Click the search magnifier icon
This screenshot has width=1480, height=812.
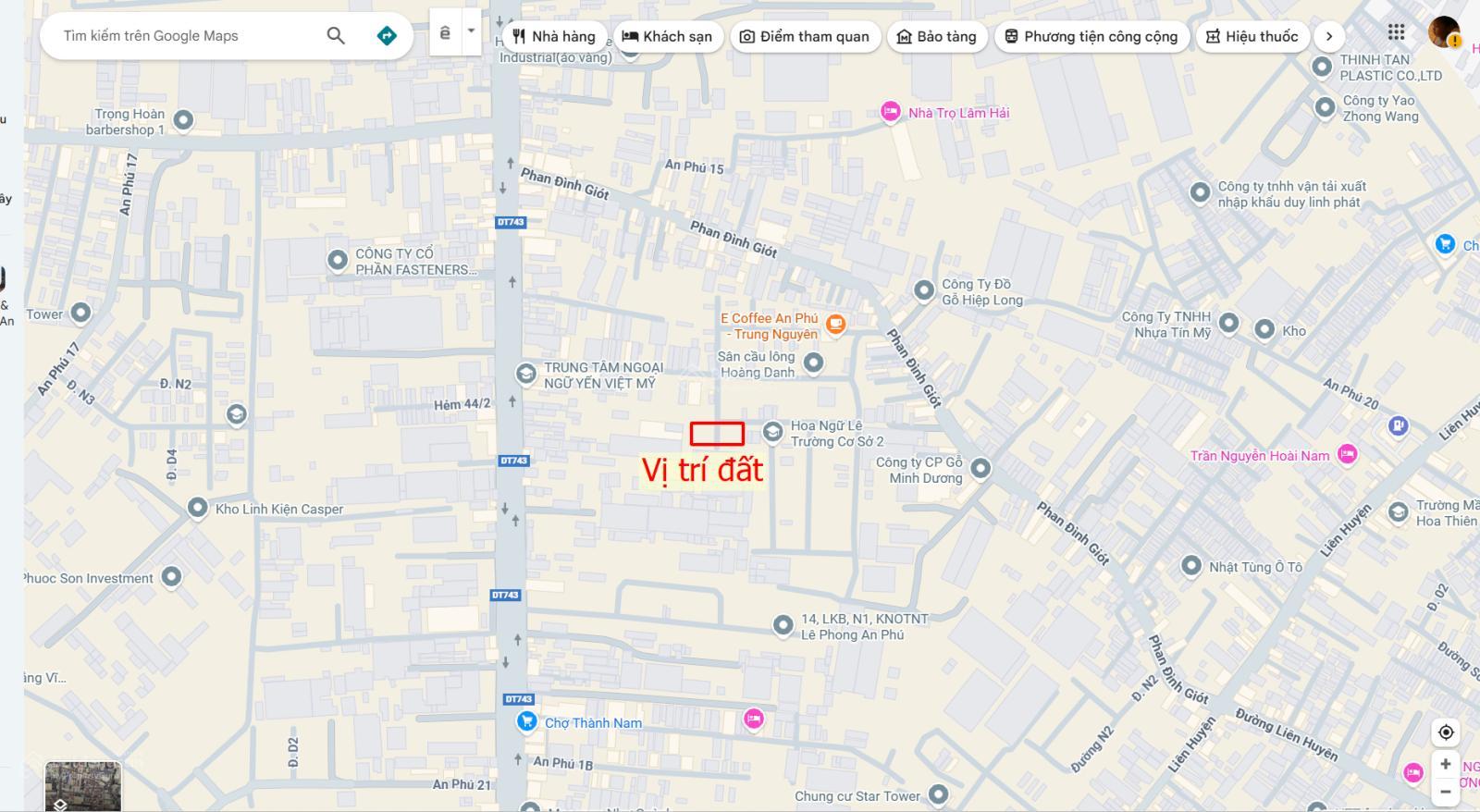pyautogui.click(x=336, y=36)
